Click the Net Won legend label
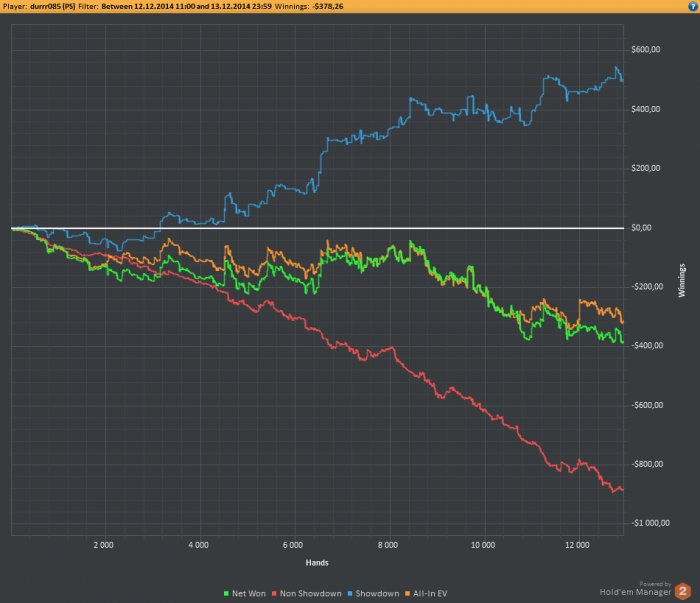Image resolution: width=700 pixels, height=603 pixels. click(249, 594)
